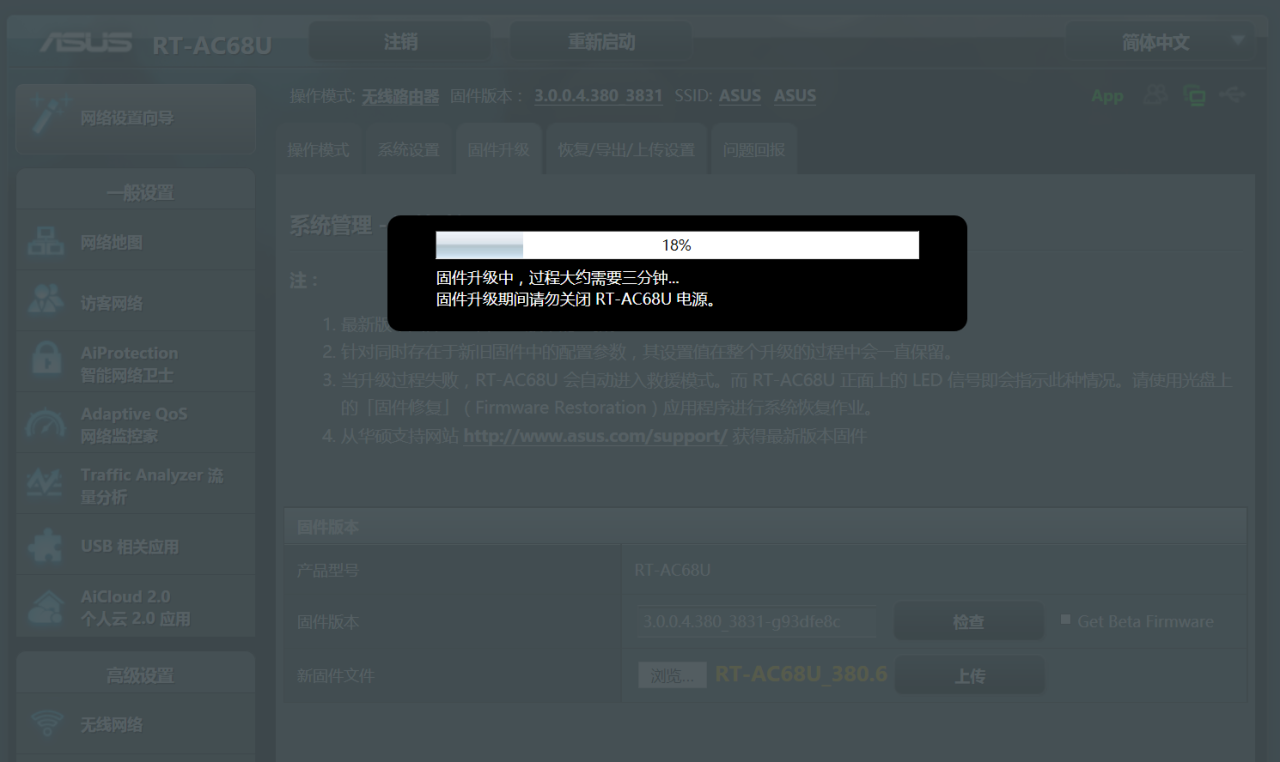Click the 重新启动 reboot button

601,42
